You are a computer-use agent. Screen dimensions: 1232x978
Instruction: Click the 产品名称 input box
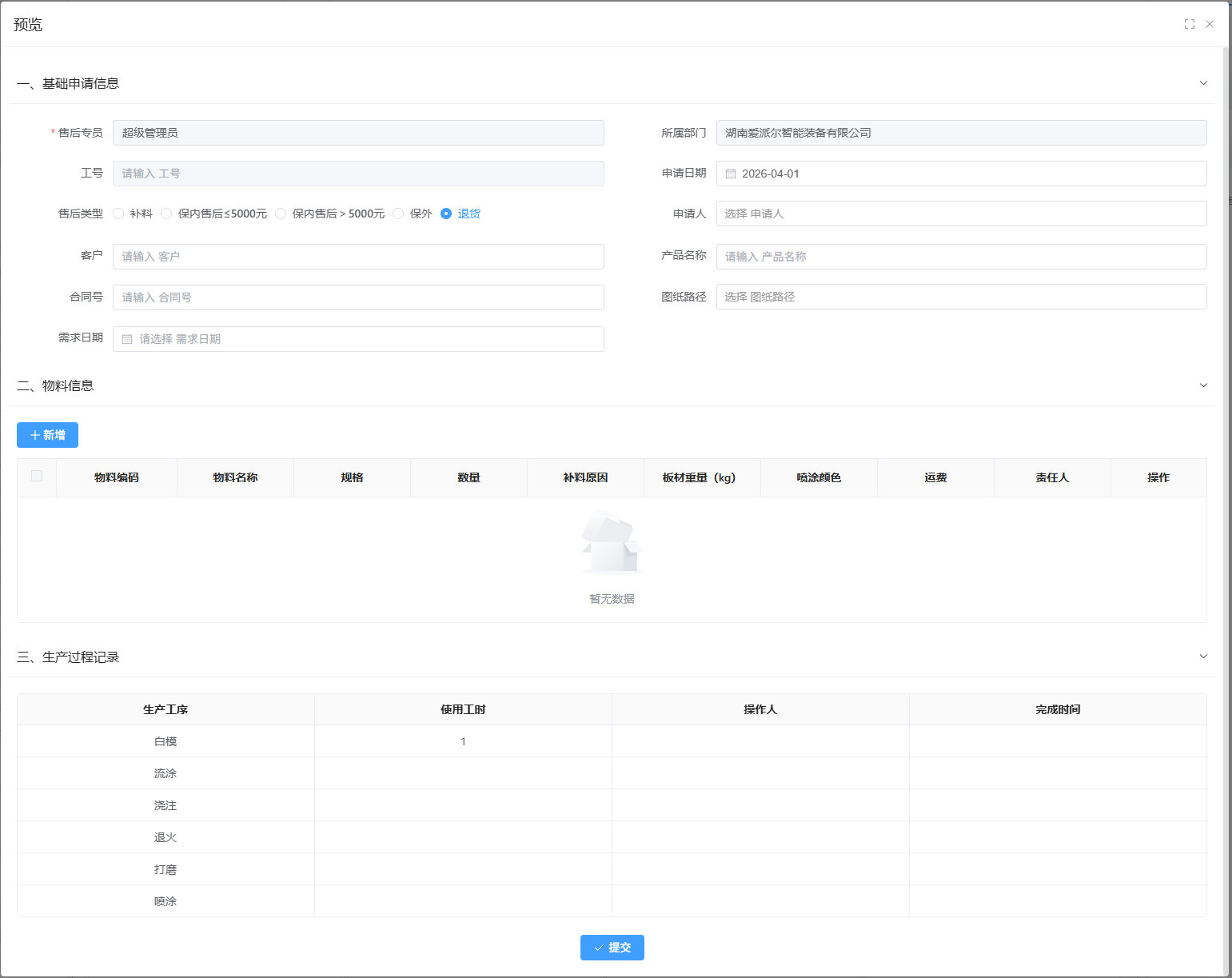point(961,257)
